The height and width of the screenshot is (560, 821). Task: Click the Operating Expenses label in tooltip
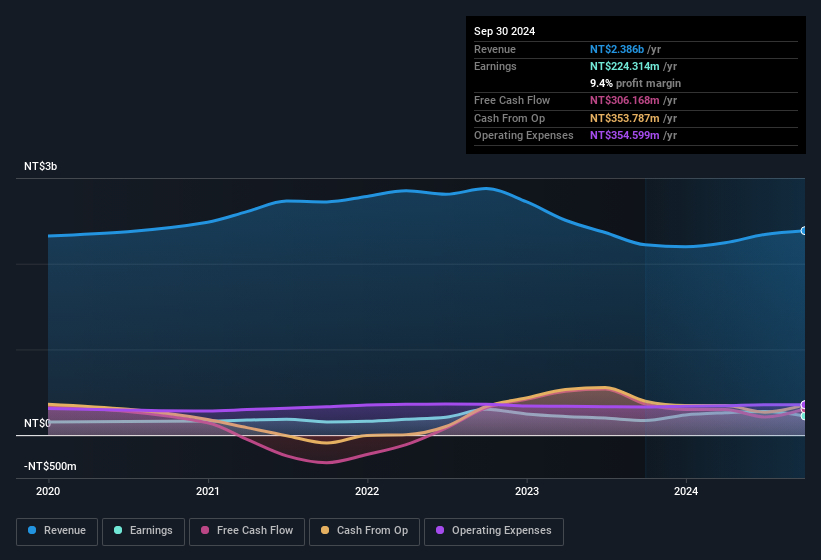tap(524, 136)
